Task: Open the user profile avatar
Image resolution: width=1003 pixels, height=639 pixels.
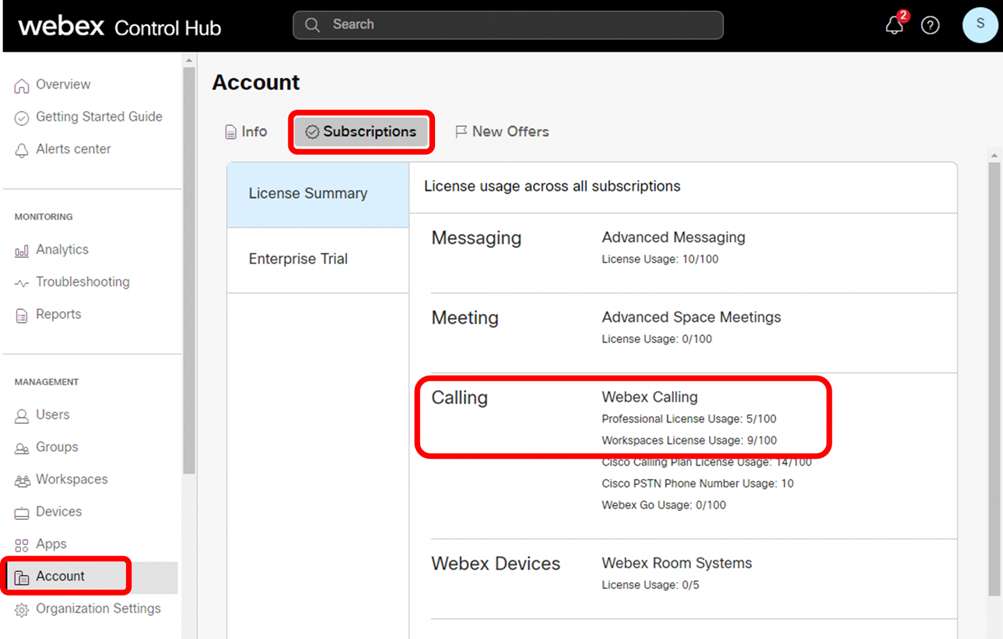Action: [979, 26]
